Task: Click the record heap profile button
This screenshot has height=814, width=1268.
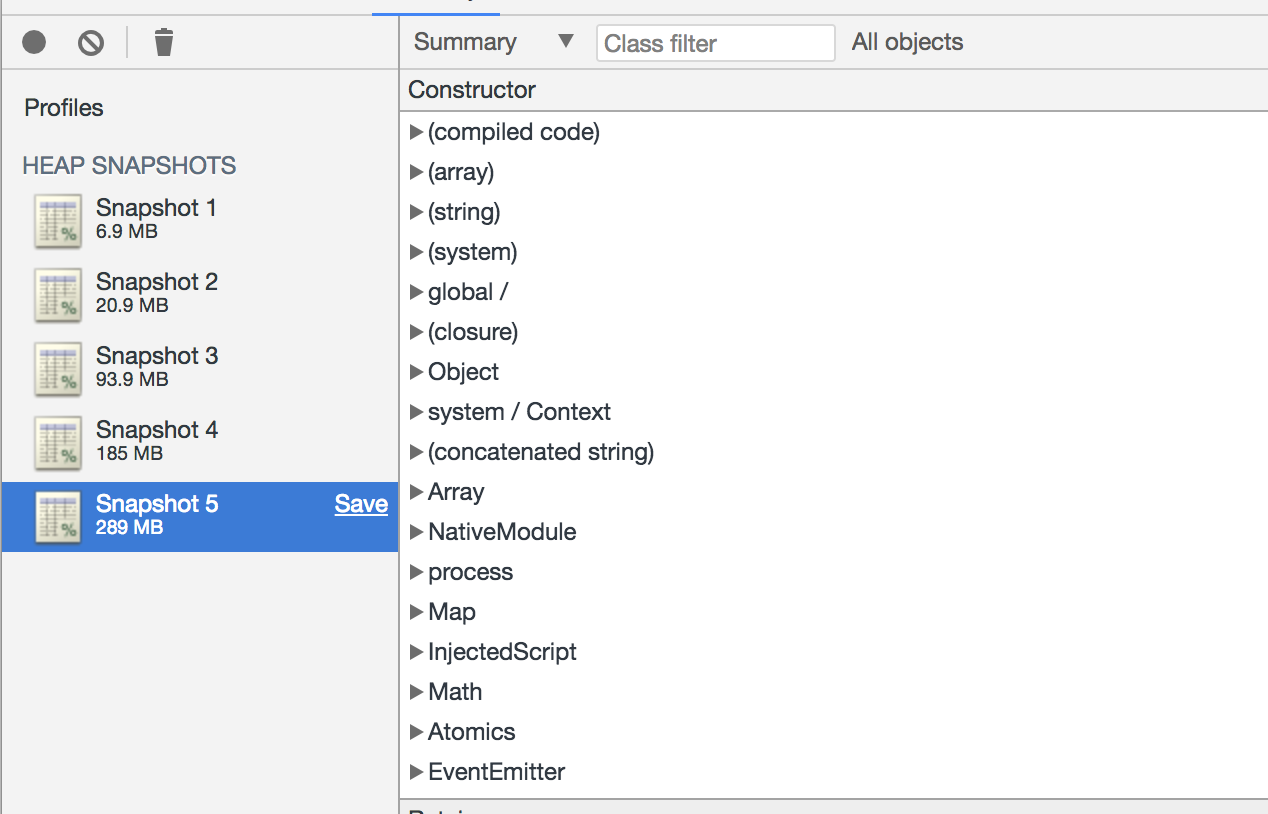Action: pyautogui.click(x=34, y=42)
